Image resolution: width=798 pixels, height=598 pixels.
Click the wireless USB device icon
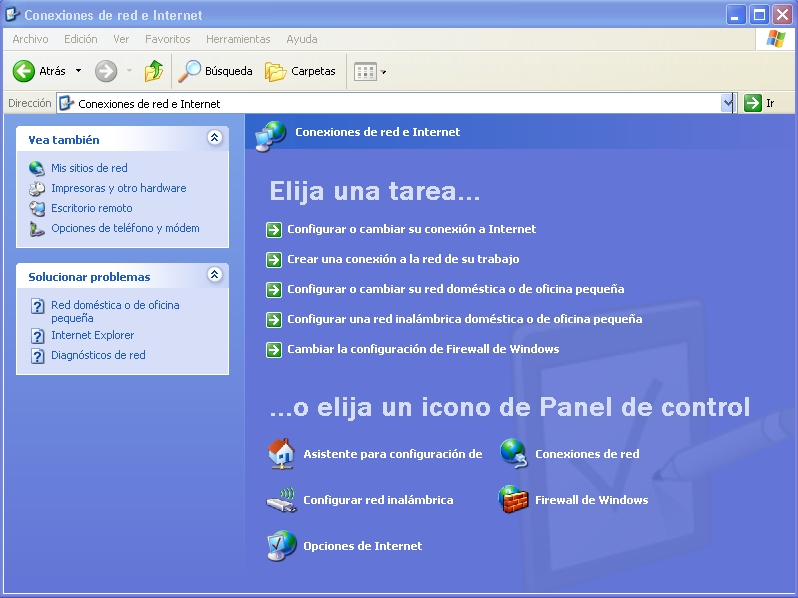pyautogui.click(x=281, y=500)
